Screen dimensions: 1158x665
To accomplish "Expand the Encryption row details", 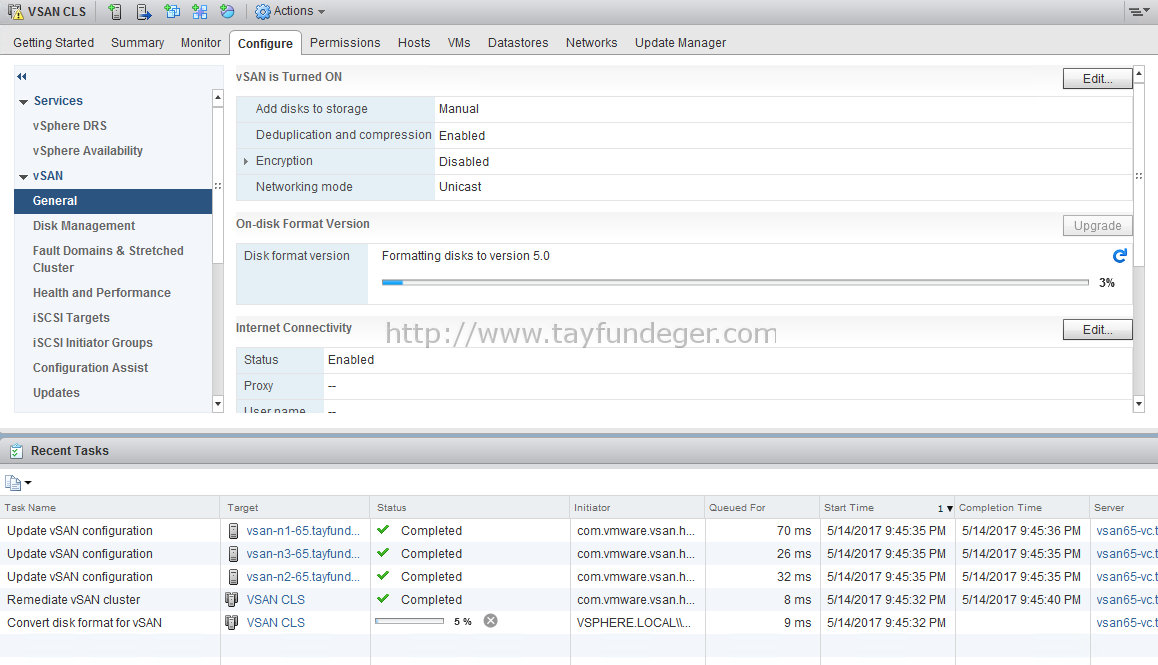I will click(x=246, y=161).
